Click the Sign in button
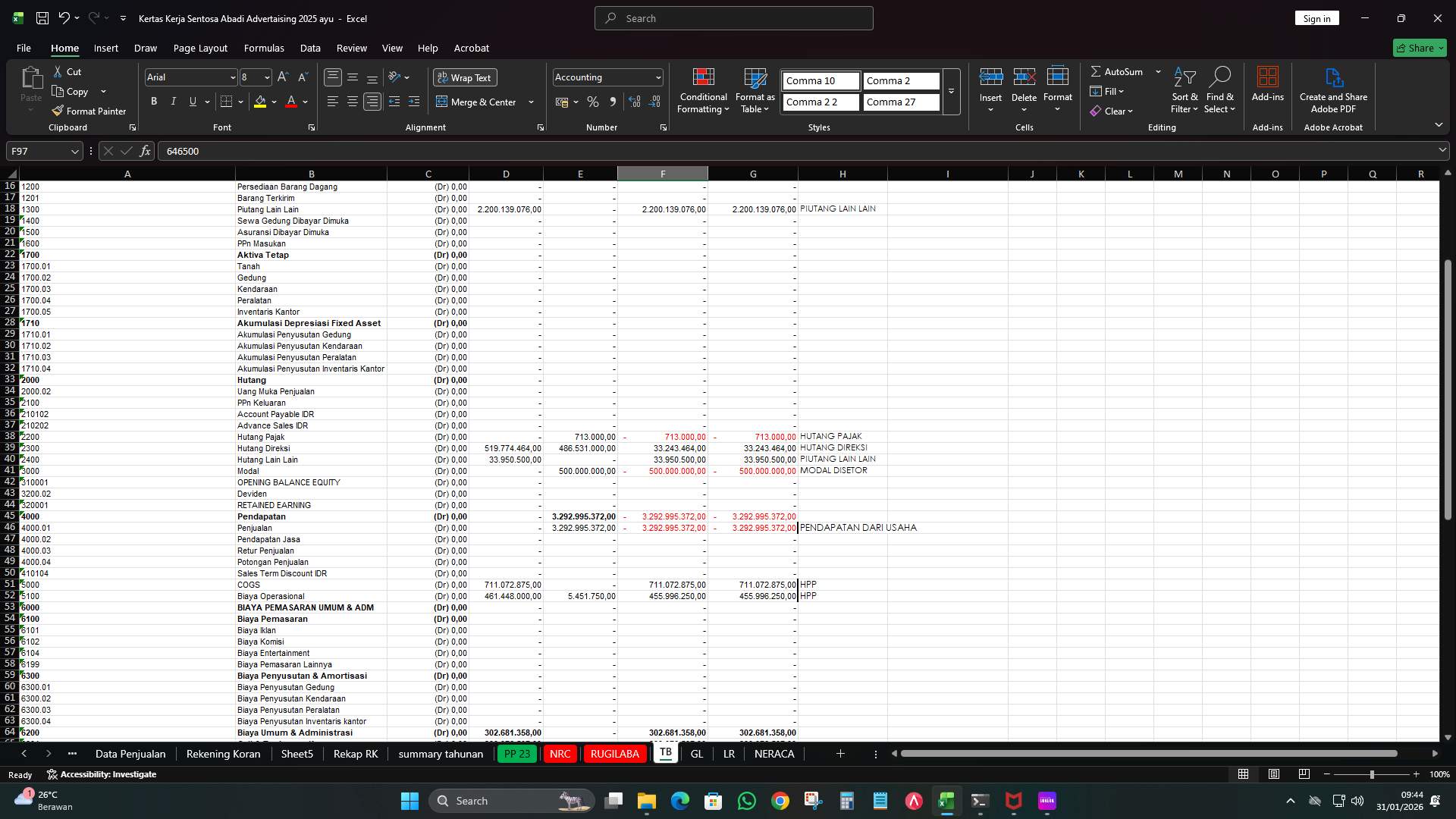 click(1316, 17)
